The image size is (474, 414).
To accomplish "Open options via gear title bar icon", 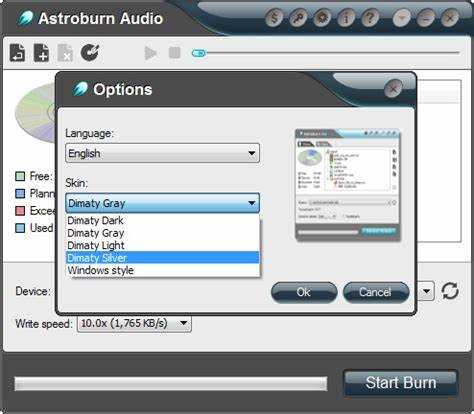I will pyautogui.click(x=322, y=18).
